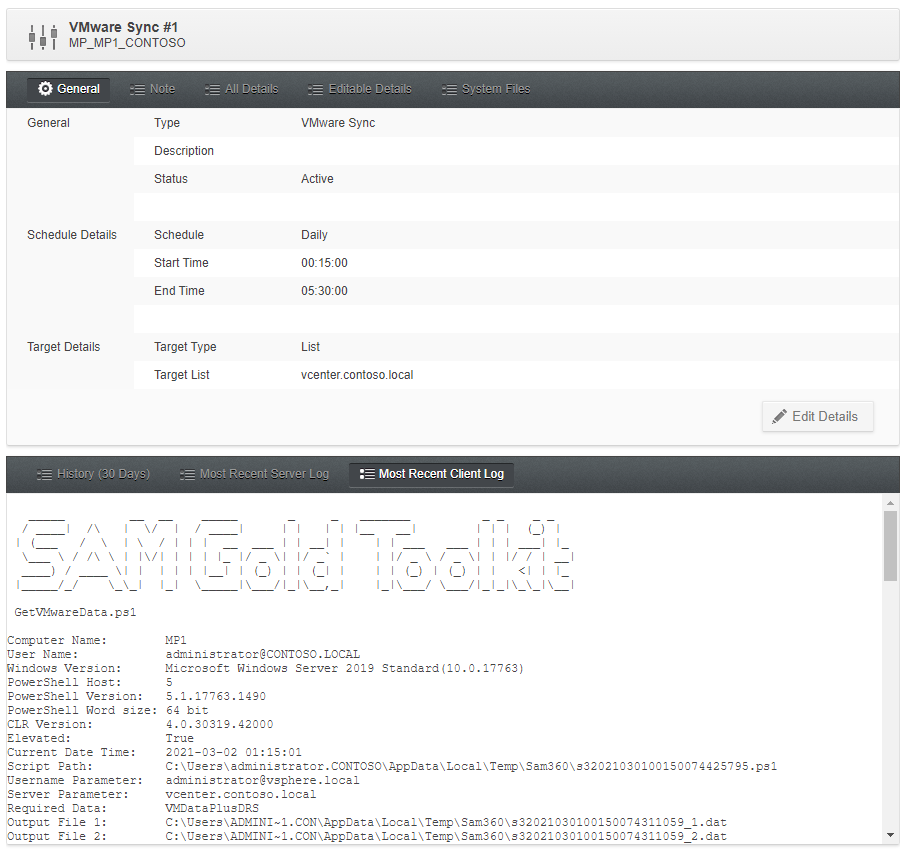Image resolution: width=906 pixels, height=856 pixels.
Task: Click the Status value Active
Action: click(x=317, y=179)
